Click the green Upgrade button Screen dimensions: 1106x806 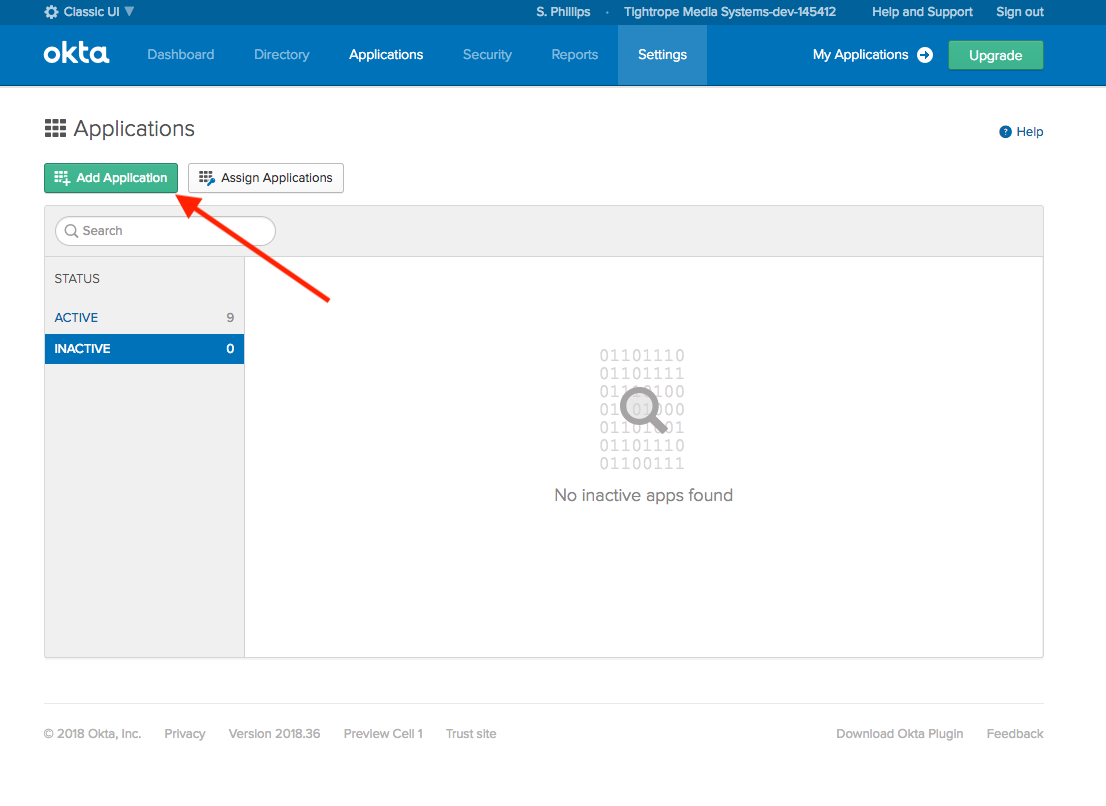point(995,55)
